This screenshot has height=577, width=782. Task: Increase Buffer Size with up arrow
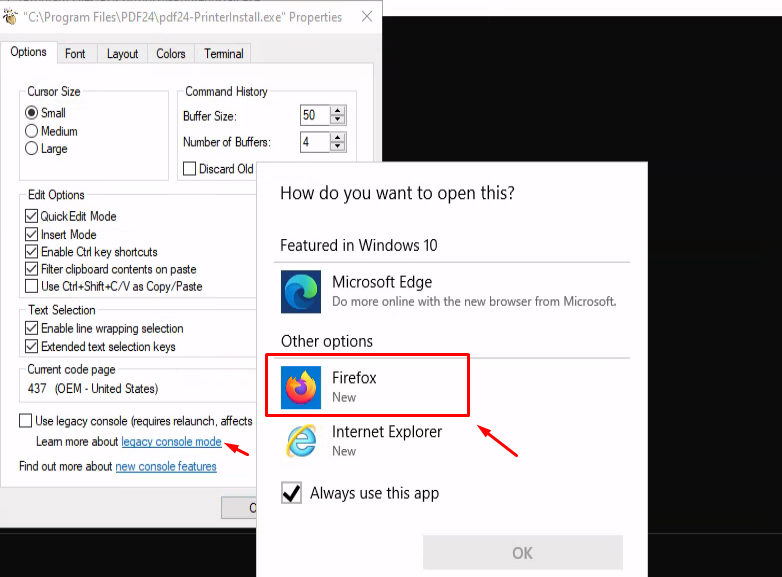[x=338, y=111]
